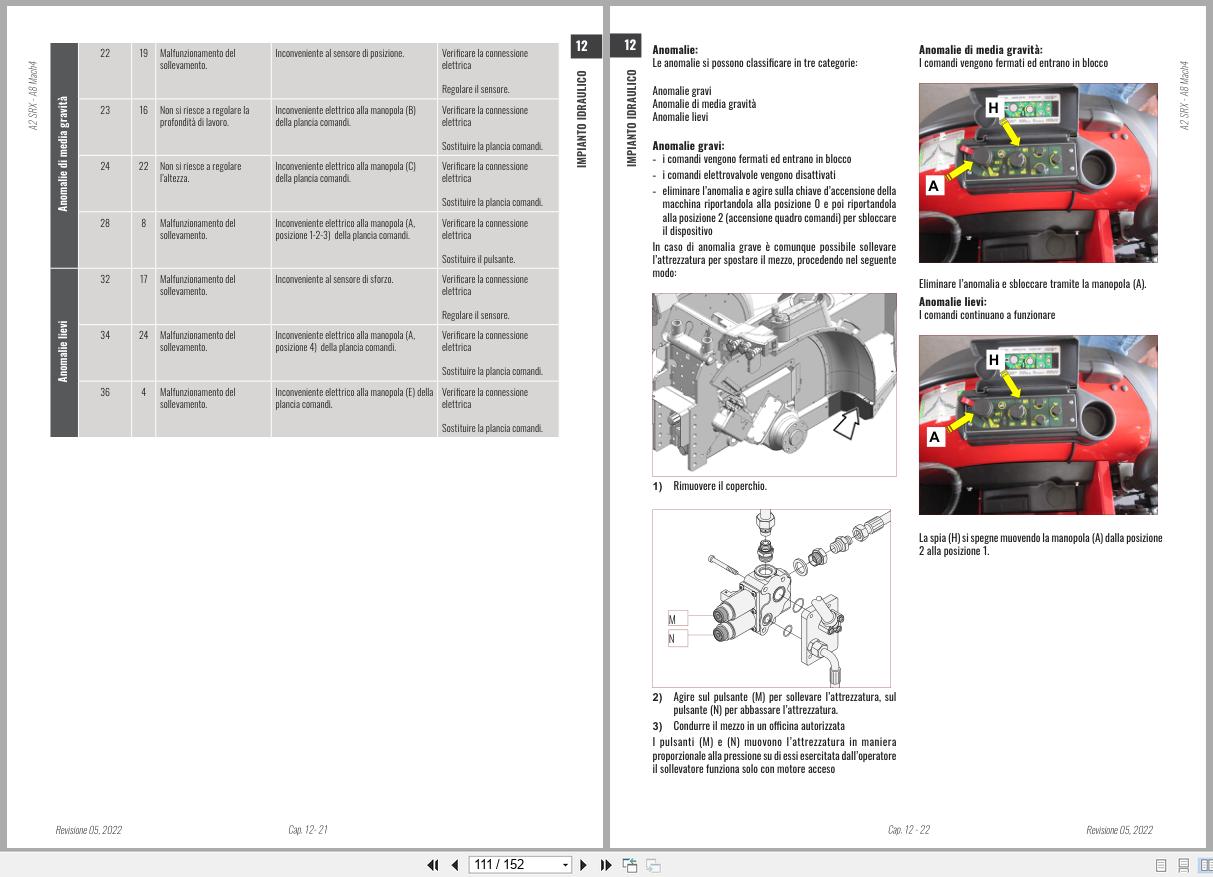
Task: Click '3) Condurre il mezzo in un officina' step
Action: click(749, 725)
